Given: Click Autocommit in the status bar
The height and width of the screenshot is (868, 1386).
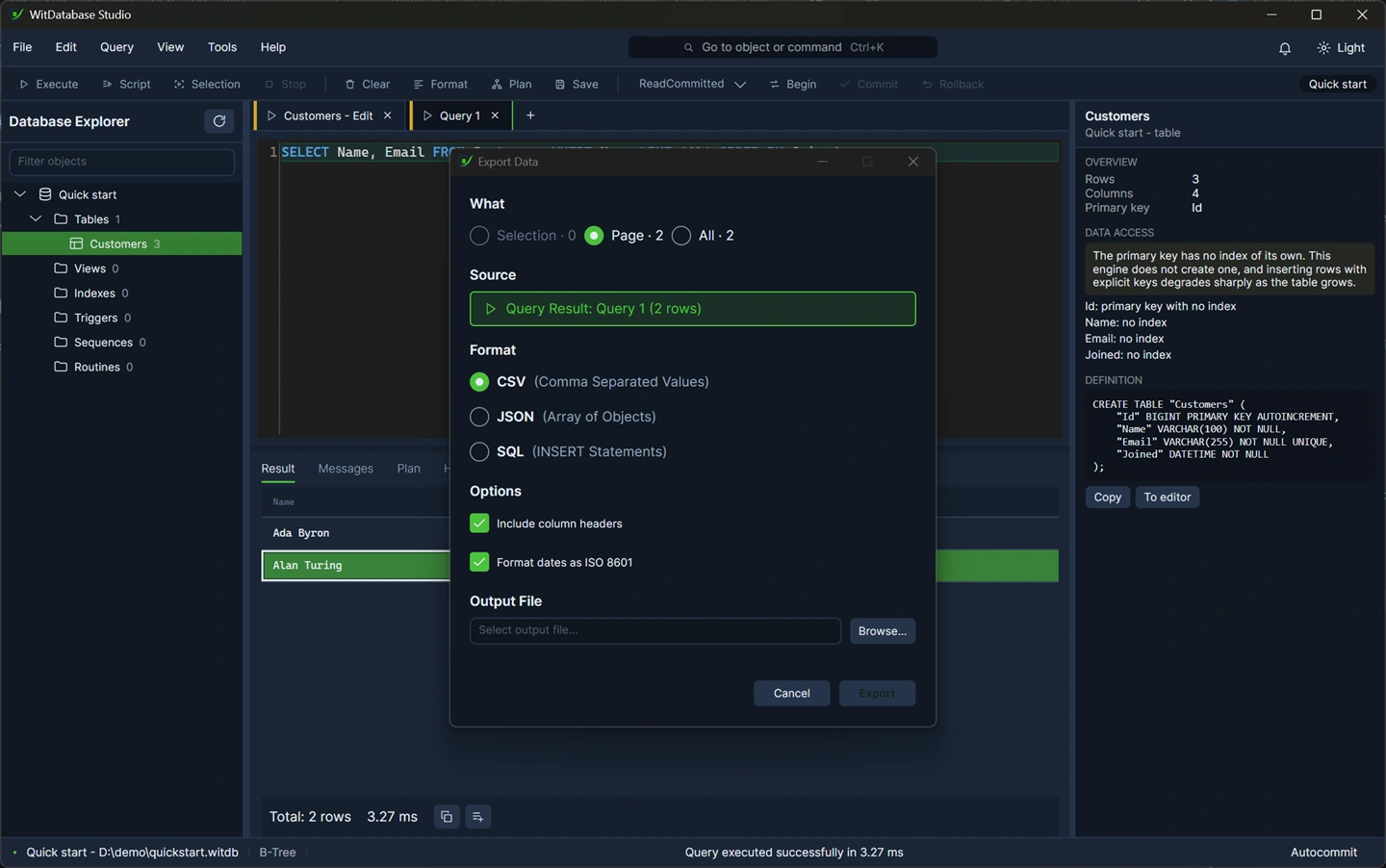Looking at the screenshot, I should click(x=1323, y=853).
